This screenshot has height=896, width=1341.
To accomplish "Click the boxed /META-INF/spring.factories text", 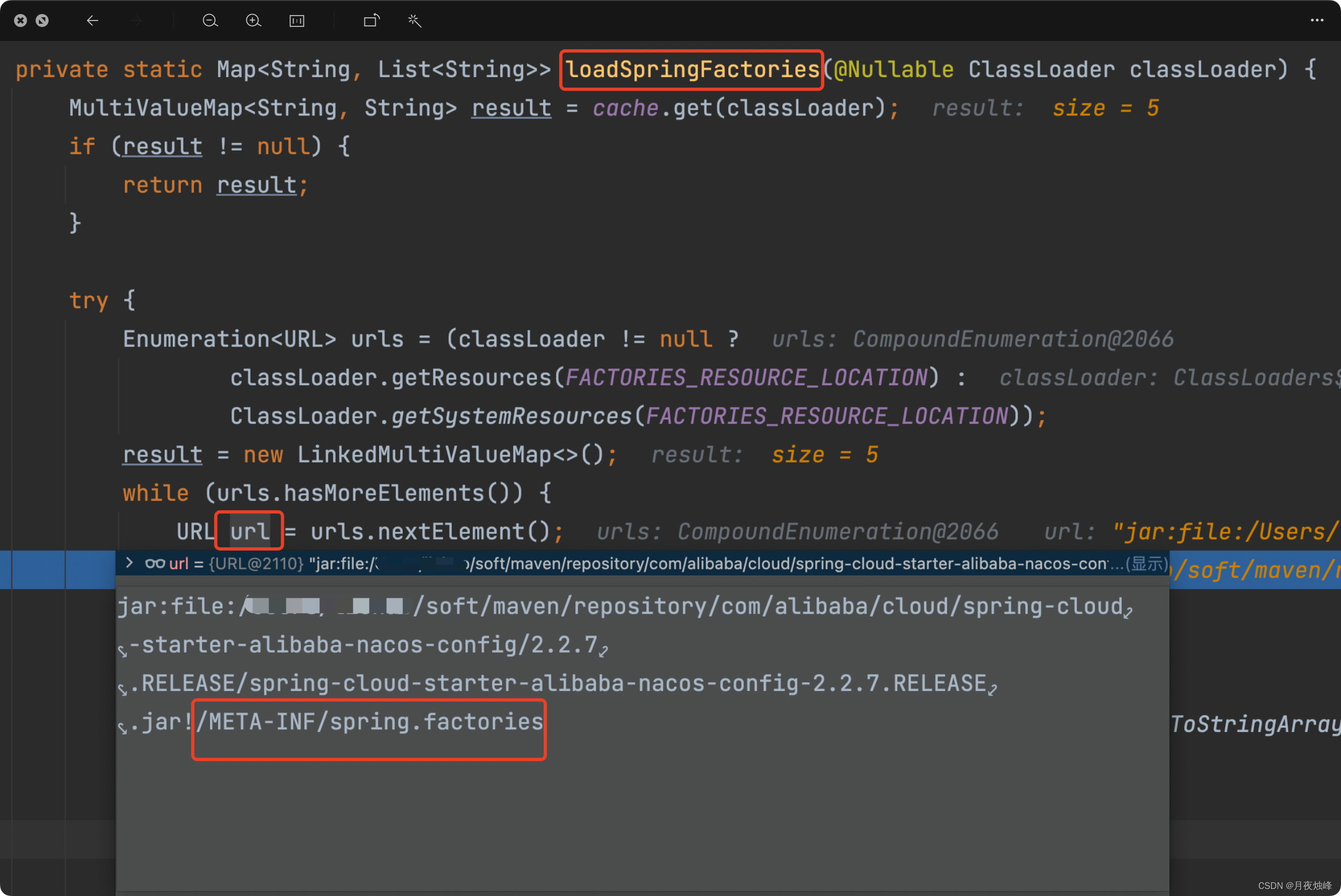I will point(370,722).
